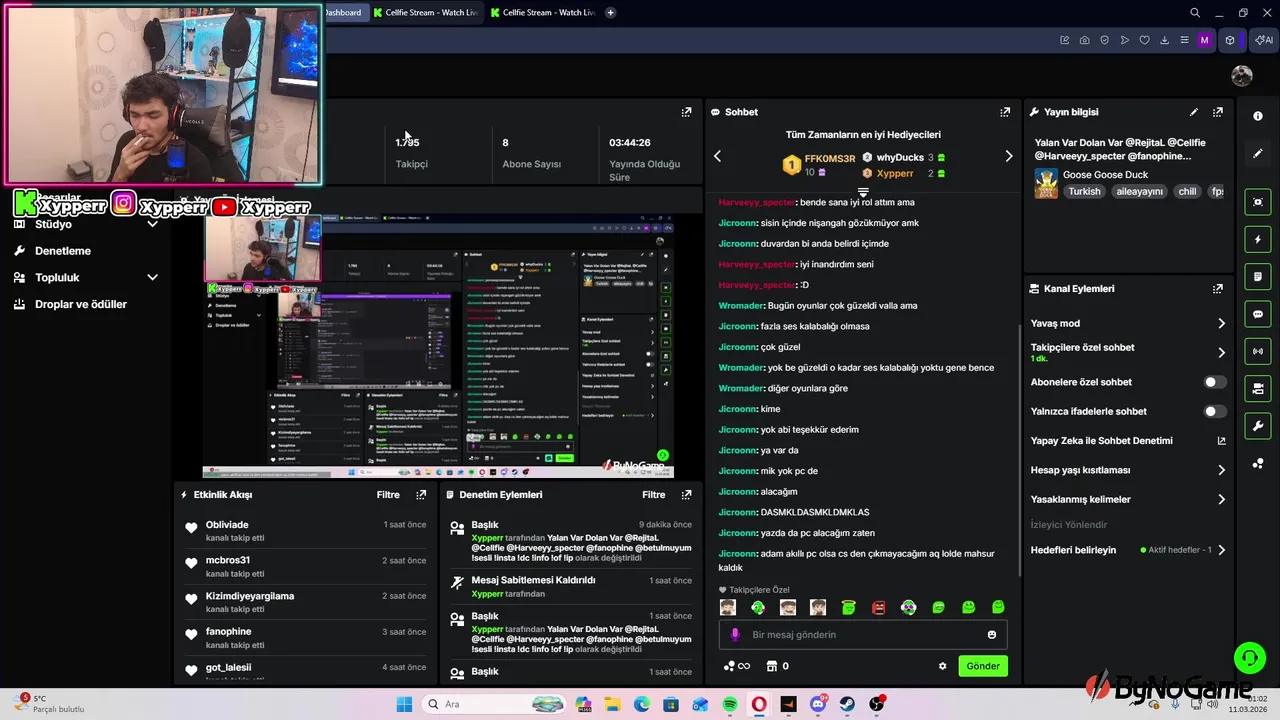Open mcbros31 in activity feed
Image resolution: width=1280 pixels, height=720 pixels.
click(228, 561)
